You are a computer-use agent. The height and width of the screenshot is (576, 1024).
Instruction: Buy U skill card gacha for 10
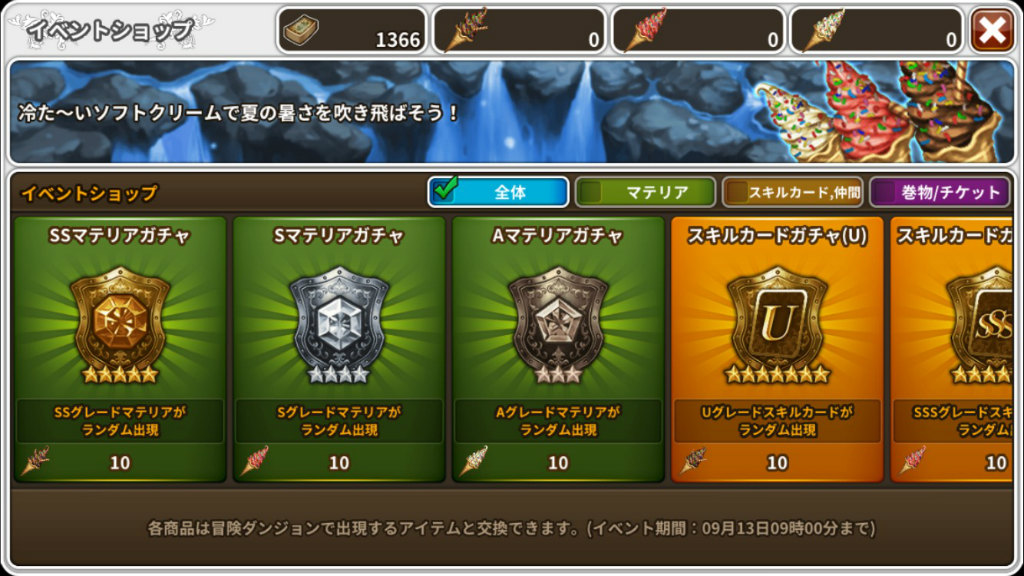pos(777,462)
